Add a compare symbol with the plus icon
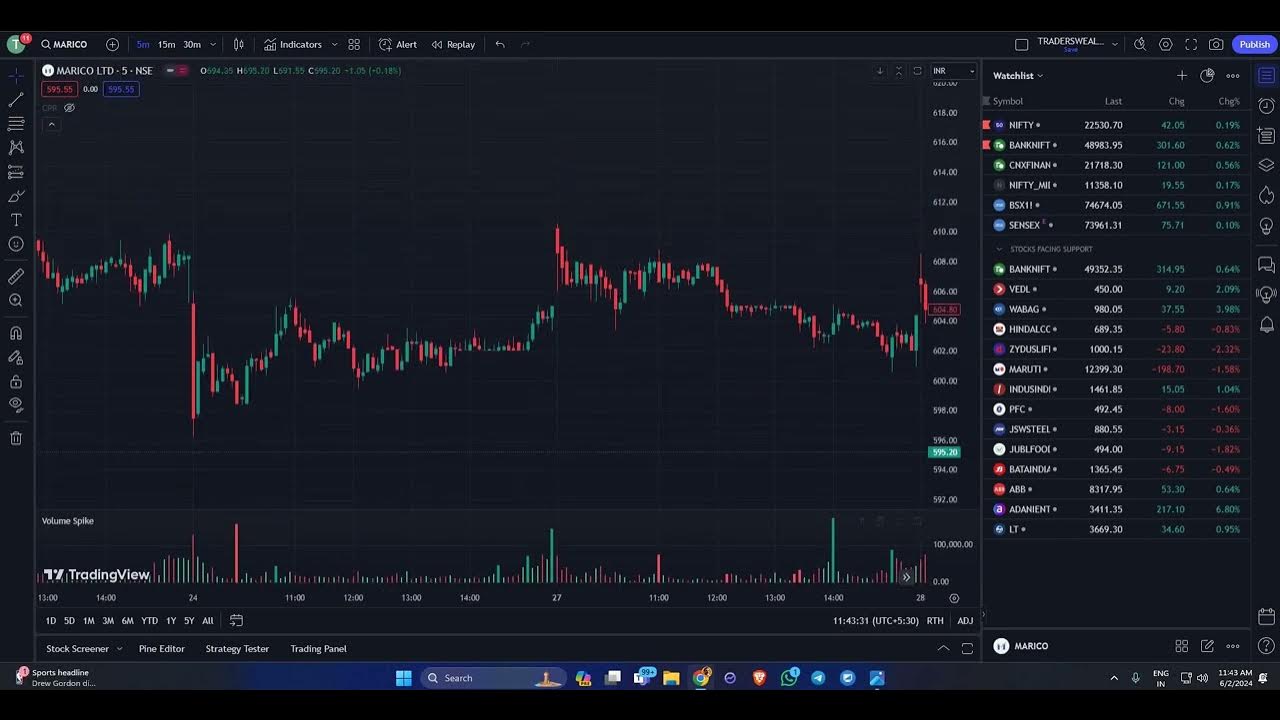Image resolution: width=1280 pixels, height=720 pixels. click(112, 44)
